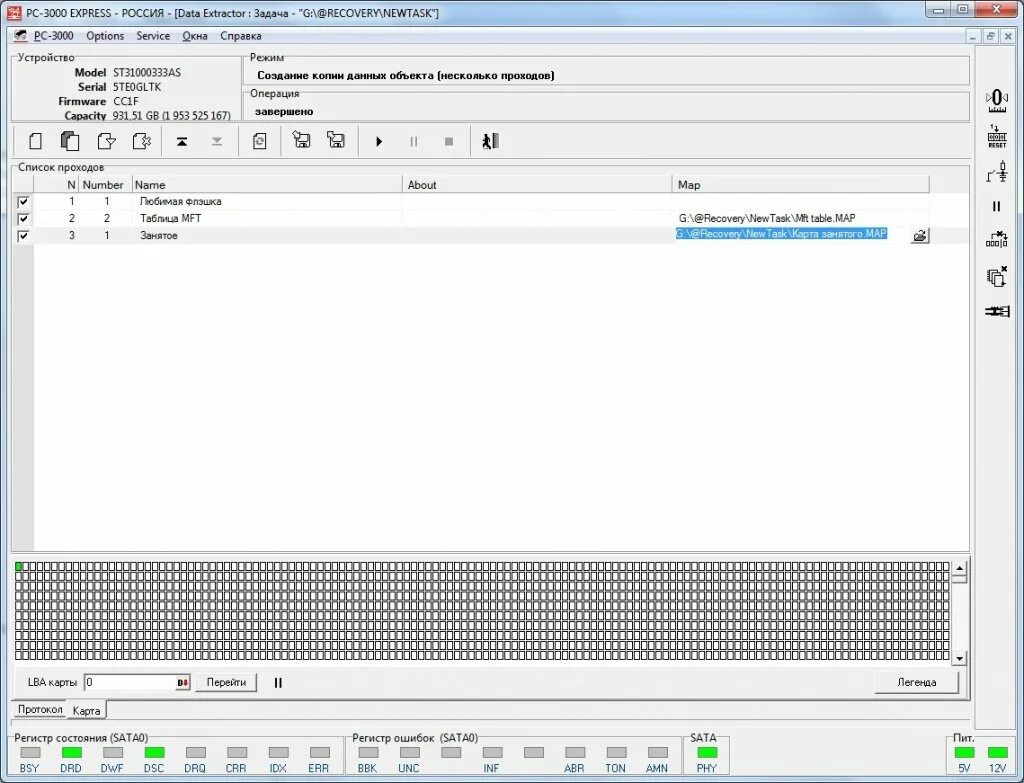Click the toolbar stop button
The image size is (1024, 783).
coord(449,142)
